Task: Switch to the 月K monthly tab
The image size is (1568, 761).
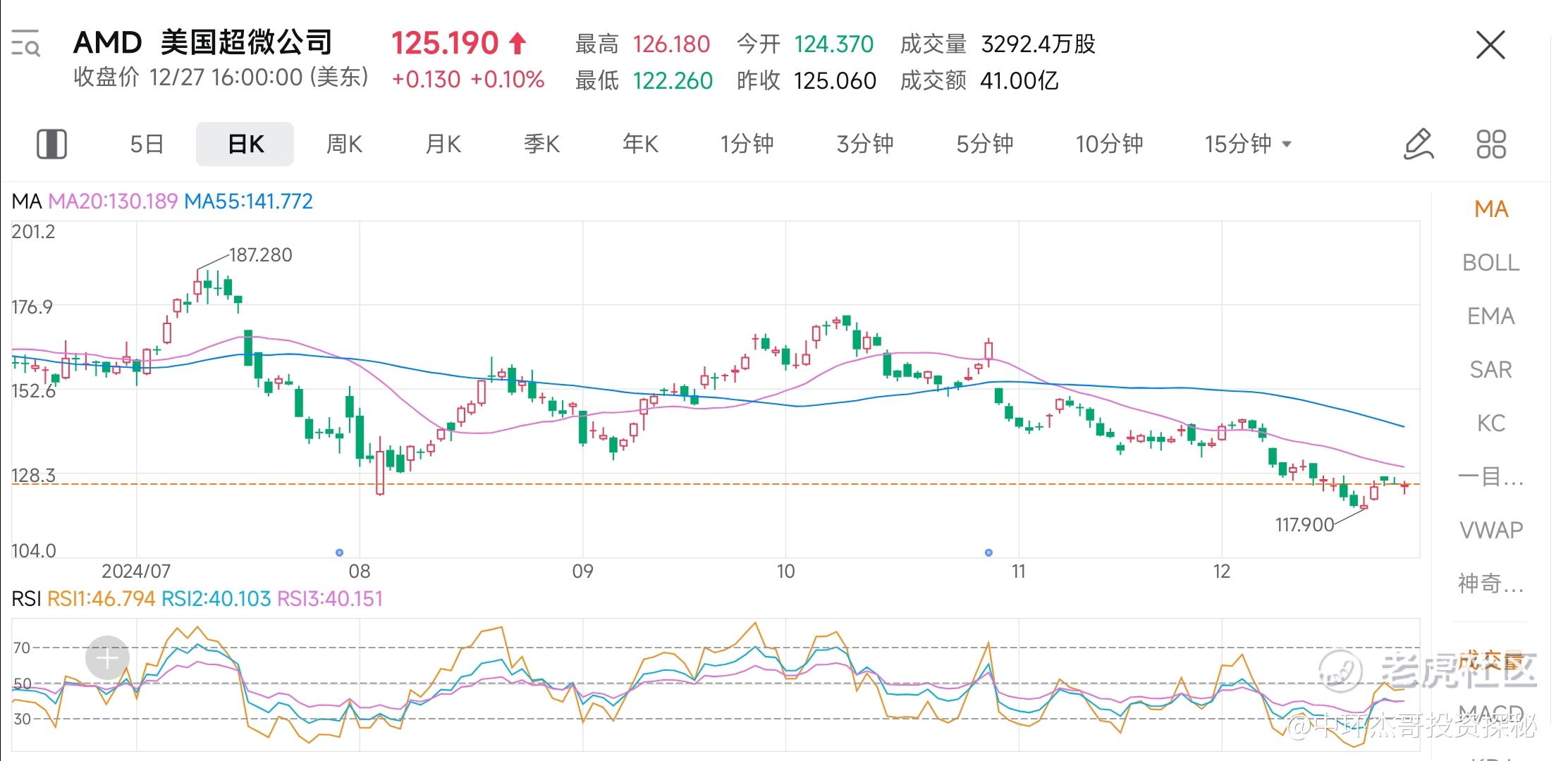Action: (443, 144)
